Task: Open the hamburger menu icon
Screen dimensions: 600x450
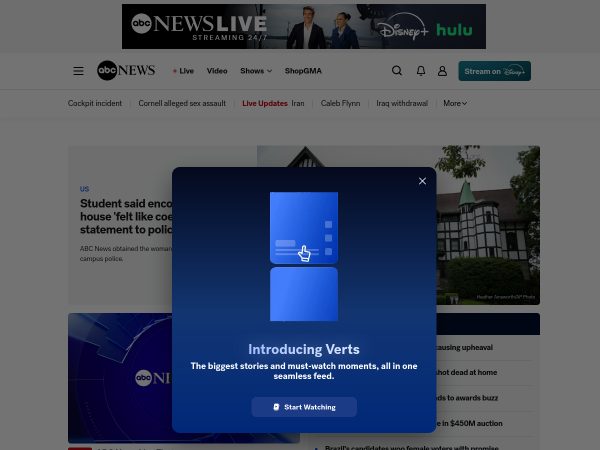Action: 78,71
